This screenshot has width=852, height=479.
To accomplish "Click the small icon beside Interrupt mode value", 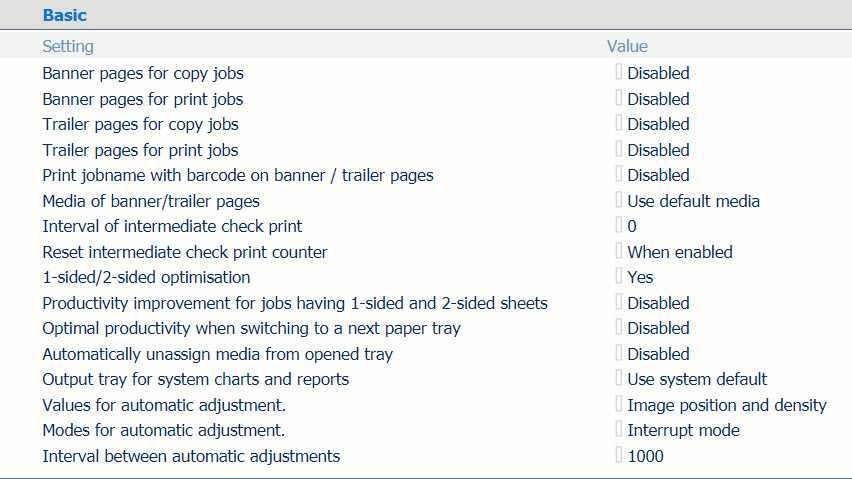I will (x=619, y=429).
